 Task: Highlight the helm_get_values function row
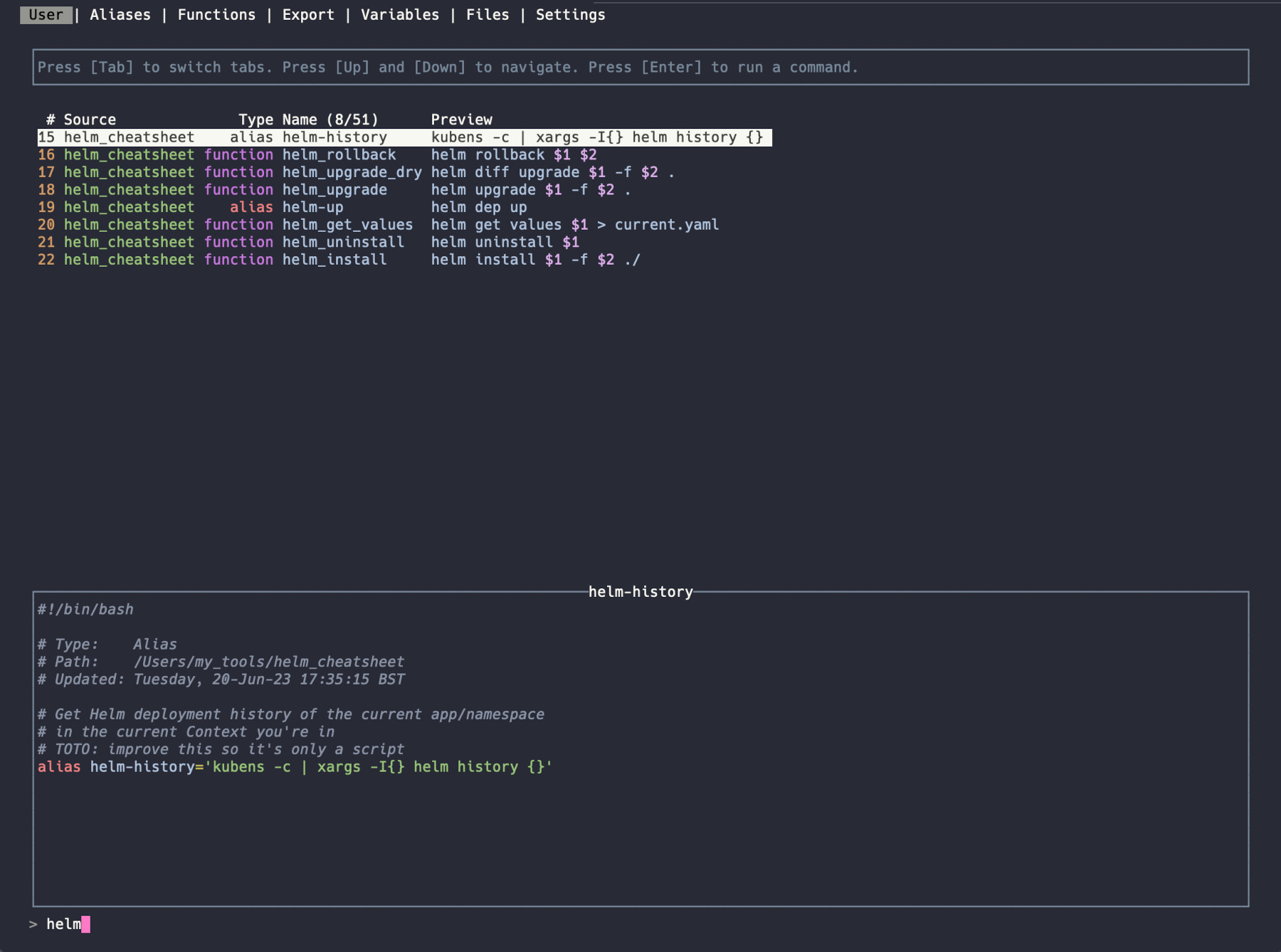click(347, 225)
